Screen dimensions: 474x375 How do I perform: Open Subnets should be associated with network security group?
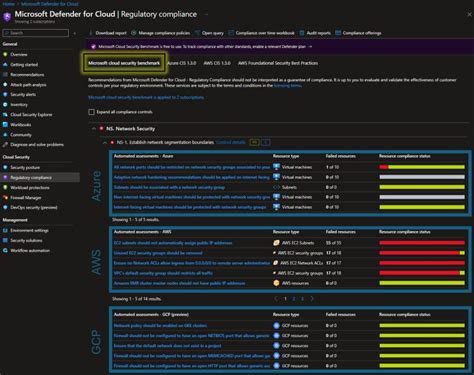pos(169,187)
